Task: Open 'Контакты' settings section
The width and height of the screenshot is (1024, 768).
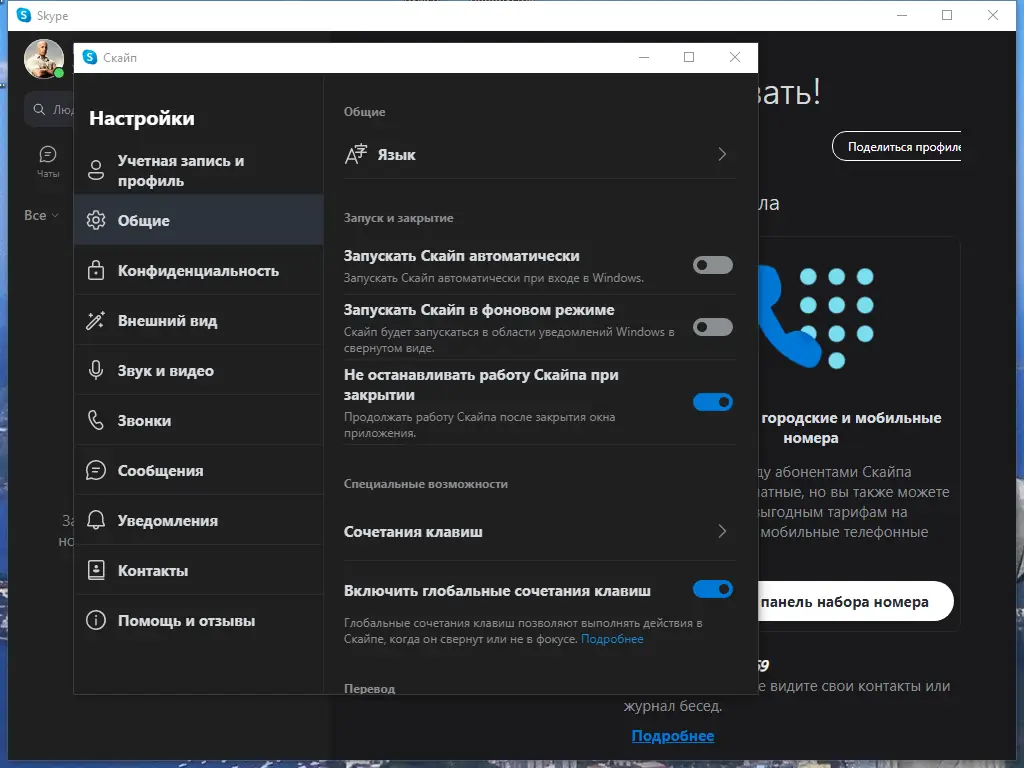Action: pyautogui.click(x=199, y=570)
